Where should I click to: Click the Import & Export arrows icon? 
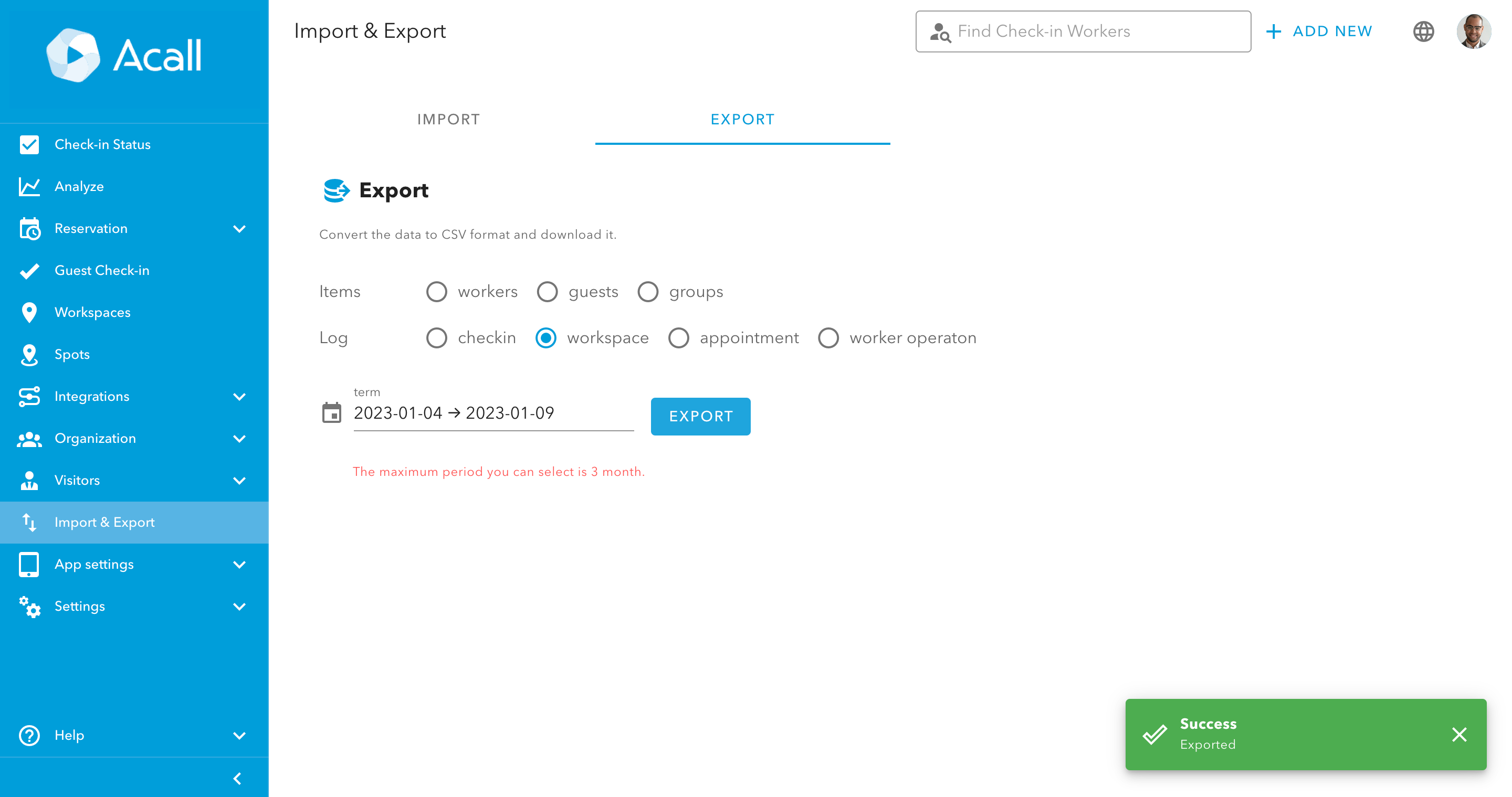tap(29, 523)
